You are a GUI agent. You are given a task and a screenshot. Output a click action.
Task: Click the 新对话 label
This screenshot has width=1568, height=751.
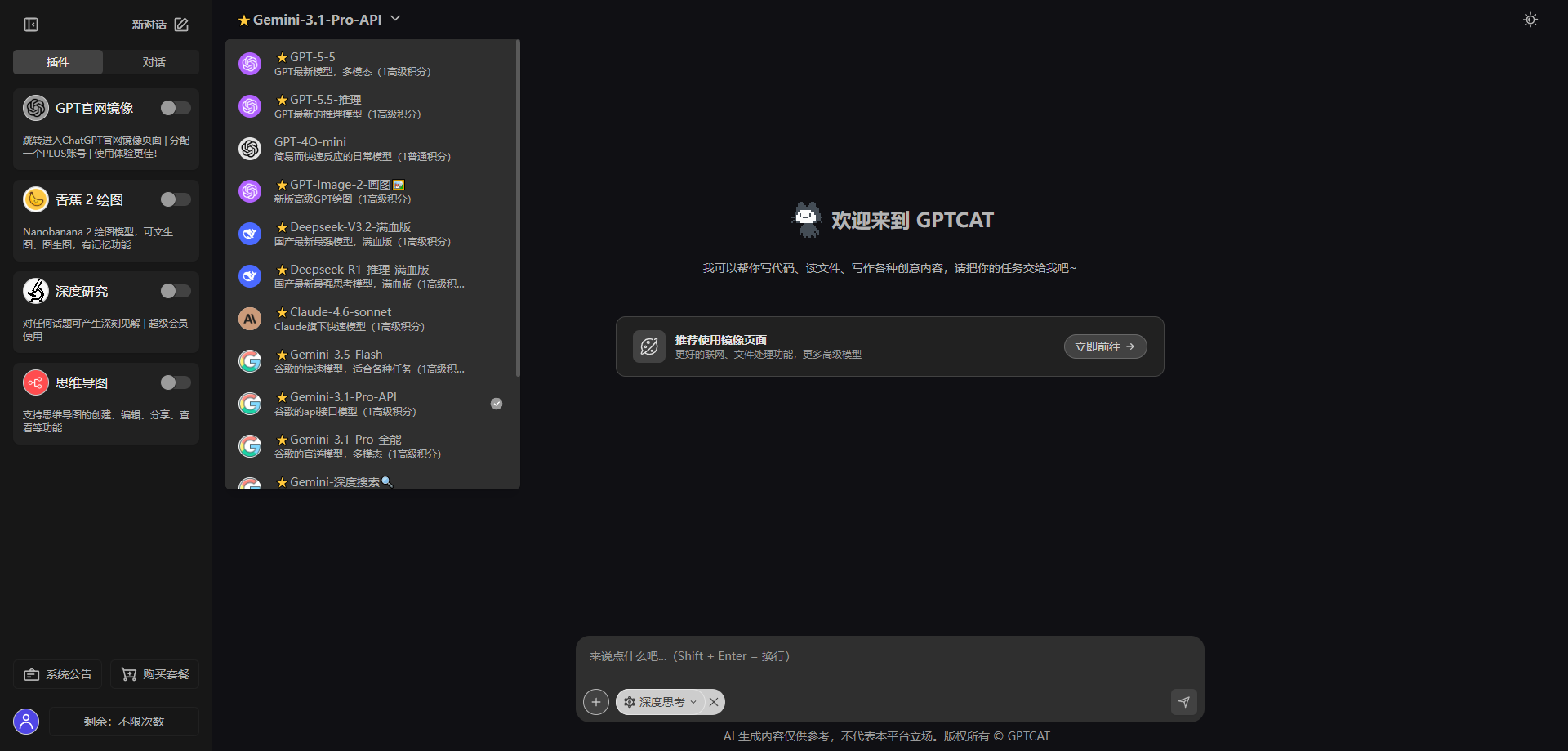149,25
